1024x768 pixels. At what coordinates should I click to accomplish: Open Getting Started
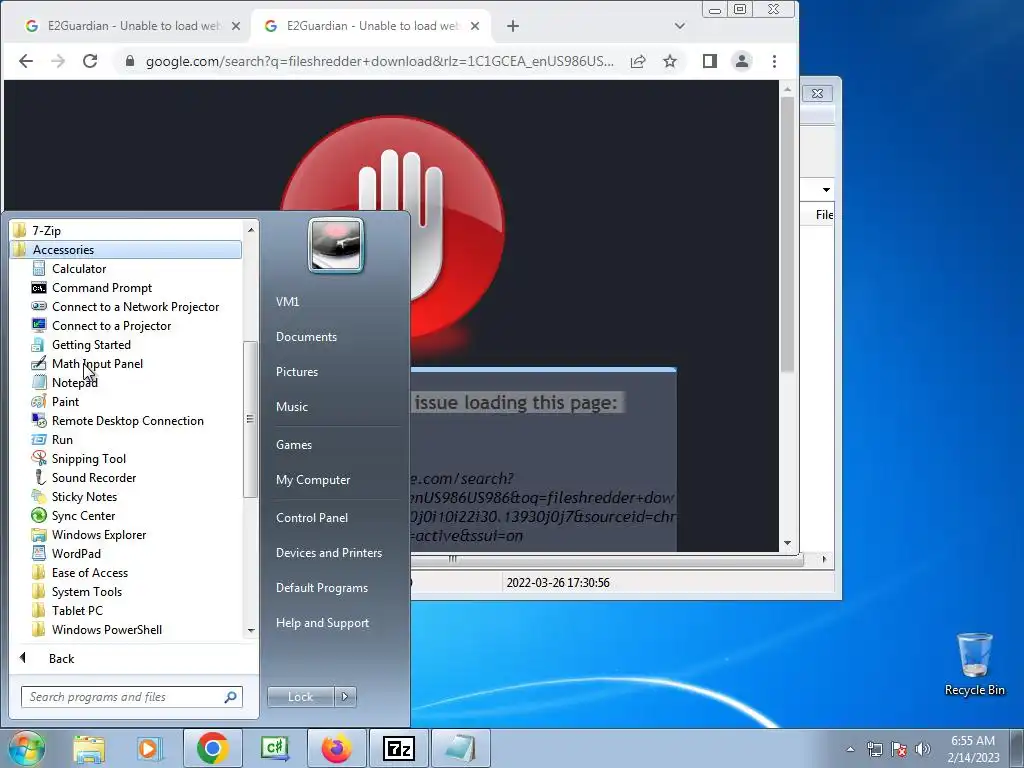coord(91,344)
